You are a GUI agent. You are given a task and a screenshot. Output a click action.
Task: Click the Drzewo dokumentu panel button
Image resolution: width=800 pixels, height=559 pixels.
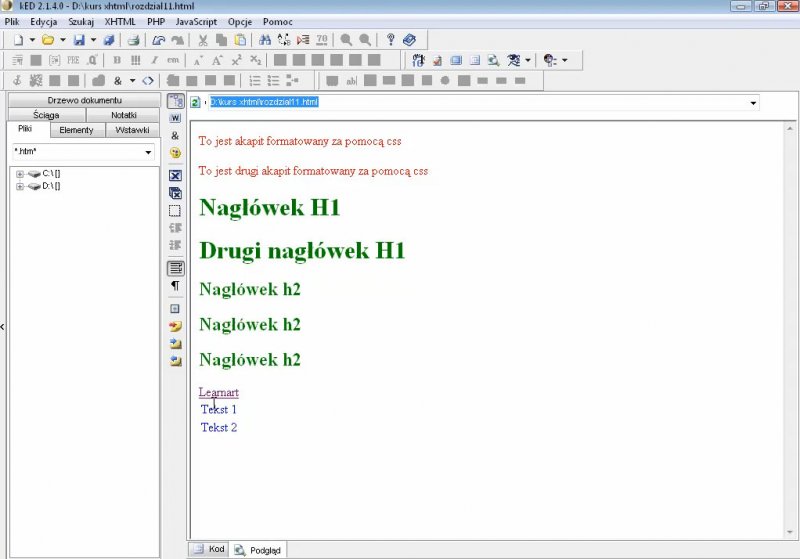coord(84,101)
